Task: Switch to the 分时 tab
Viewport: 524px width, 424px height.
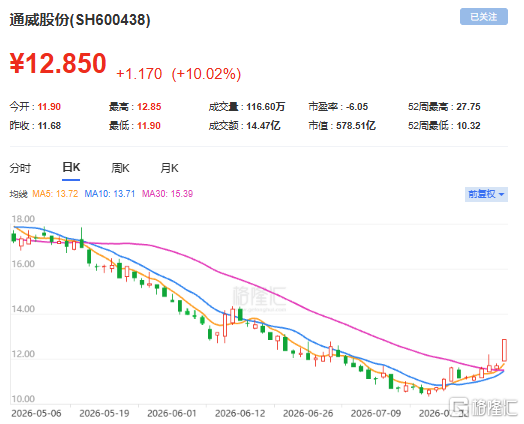Action: coord(20,168)
